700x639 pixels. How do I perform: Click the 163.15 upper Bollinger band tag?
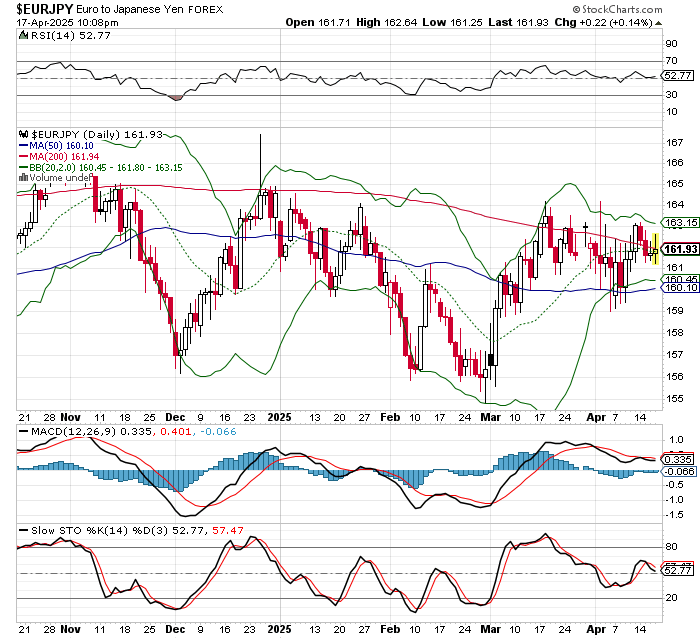tap(679, 222)
